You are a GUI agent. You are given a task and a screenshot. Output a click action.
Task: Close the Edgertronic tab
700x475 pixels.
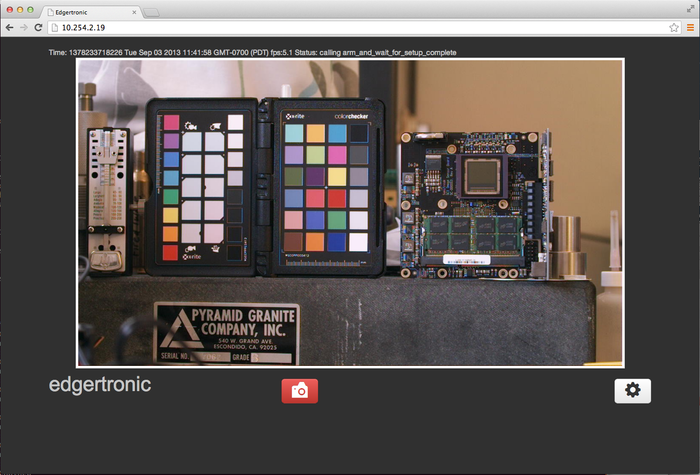coord(134,12)
